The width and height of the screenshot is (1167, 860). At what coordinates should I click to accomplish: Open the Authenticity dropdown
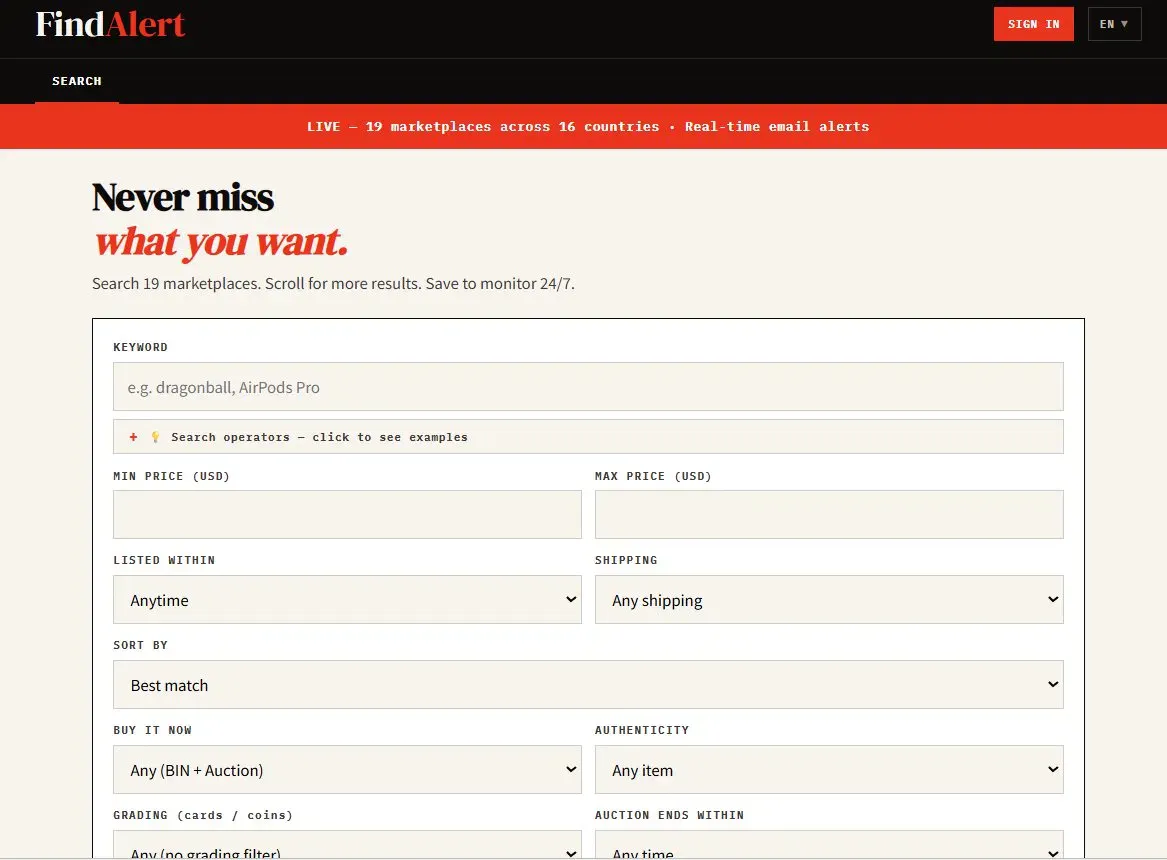(829, 770)
